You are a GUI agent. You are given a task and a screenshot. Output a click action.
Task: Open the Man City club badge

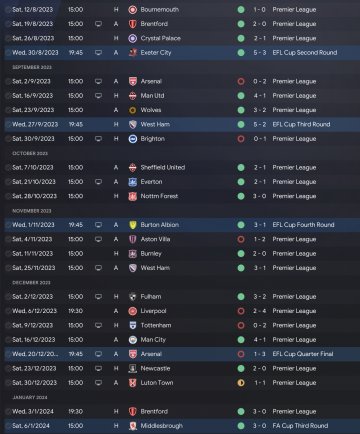pos(133,340)
